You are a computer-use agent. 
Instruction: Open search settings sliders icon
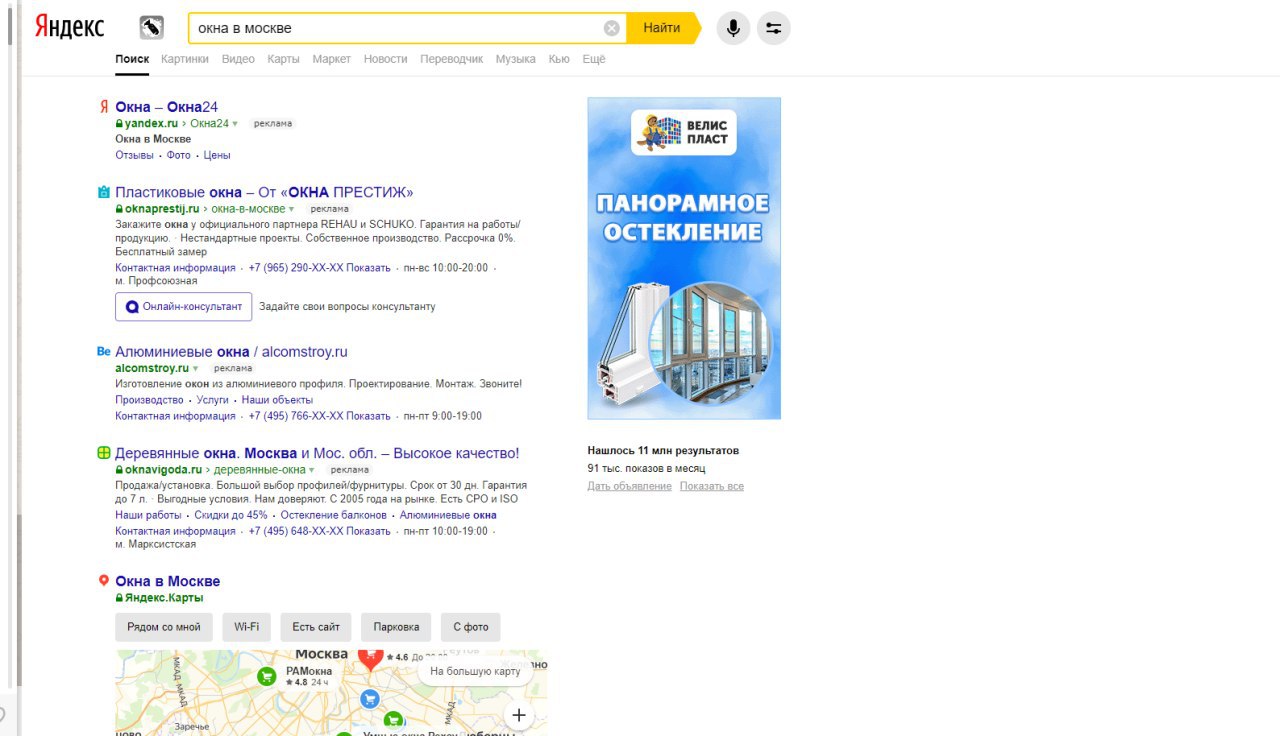coord(774,28)
